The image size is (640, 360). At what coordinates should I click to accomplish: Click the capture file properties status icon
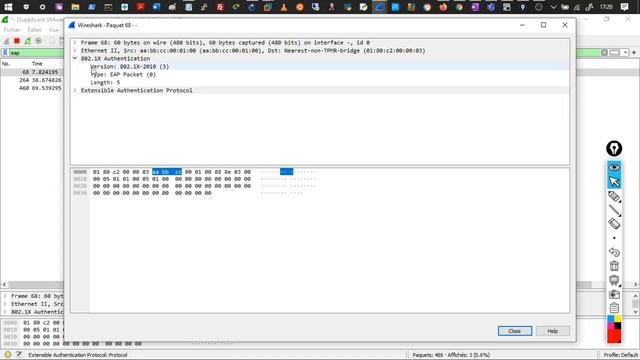[19, 355]
